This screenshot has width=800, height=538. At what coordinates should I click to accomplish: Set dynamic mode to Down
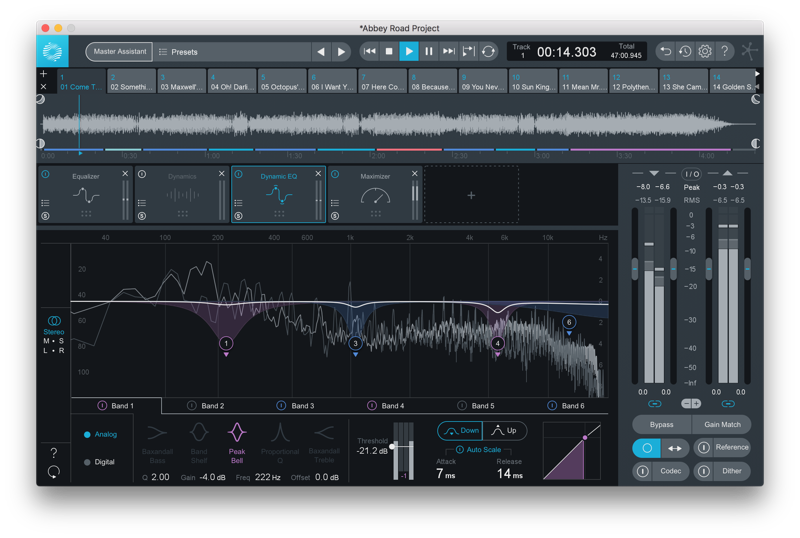(460, 431)
